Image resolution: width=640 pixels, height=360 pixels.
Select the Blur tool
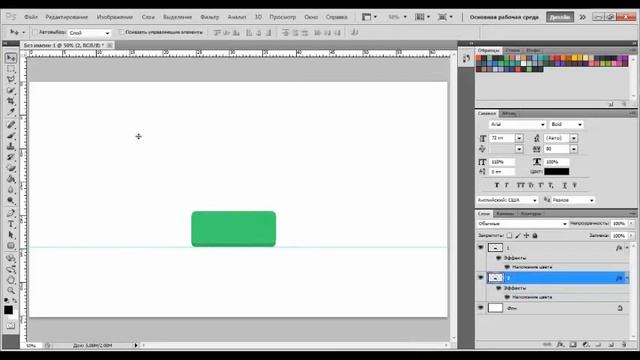click(11, 190)
